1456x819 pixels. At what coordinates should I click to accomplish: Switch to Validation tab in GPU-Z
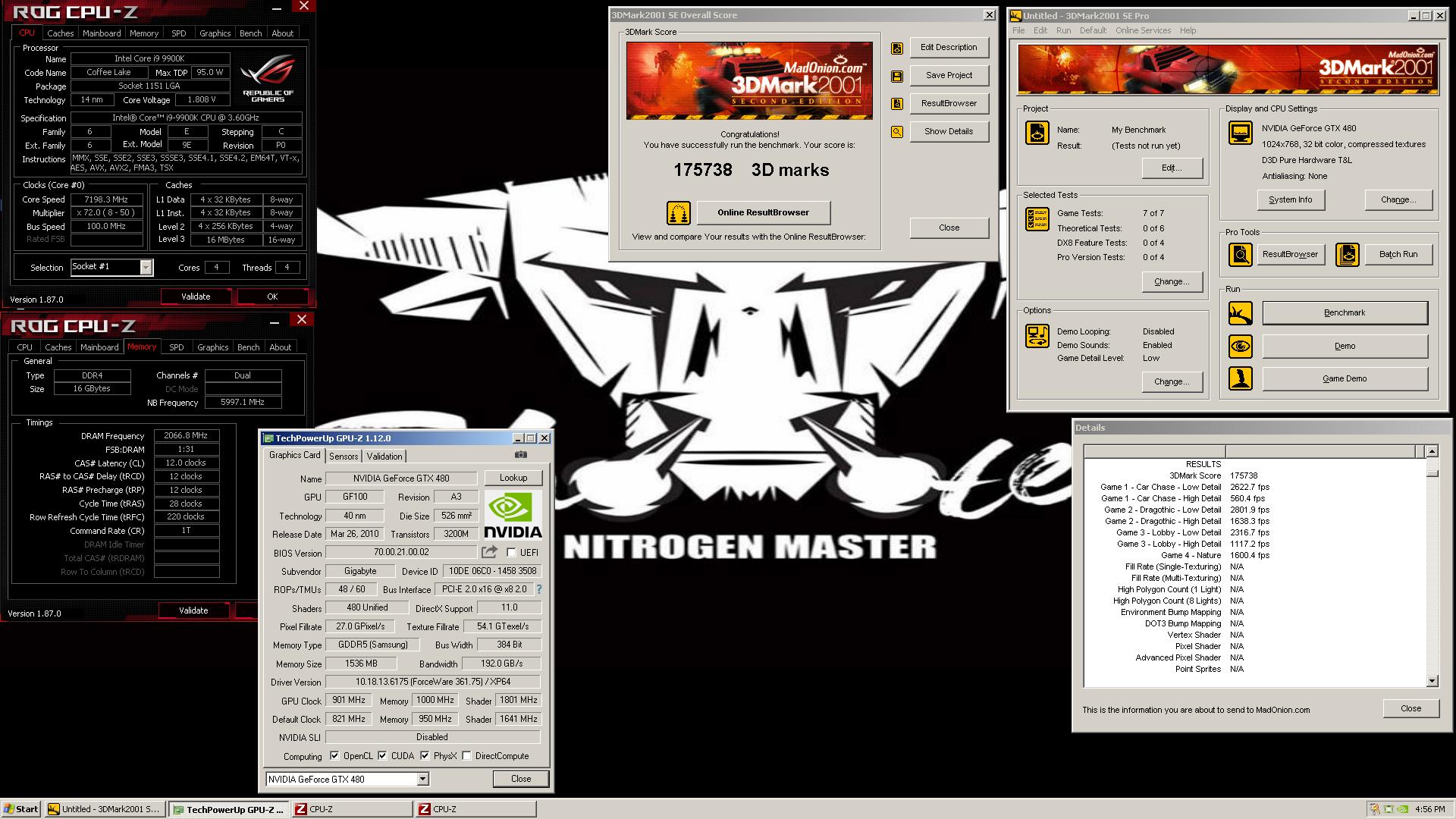[384, 457]
